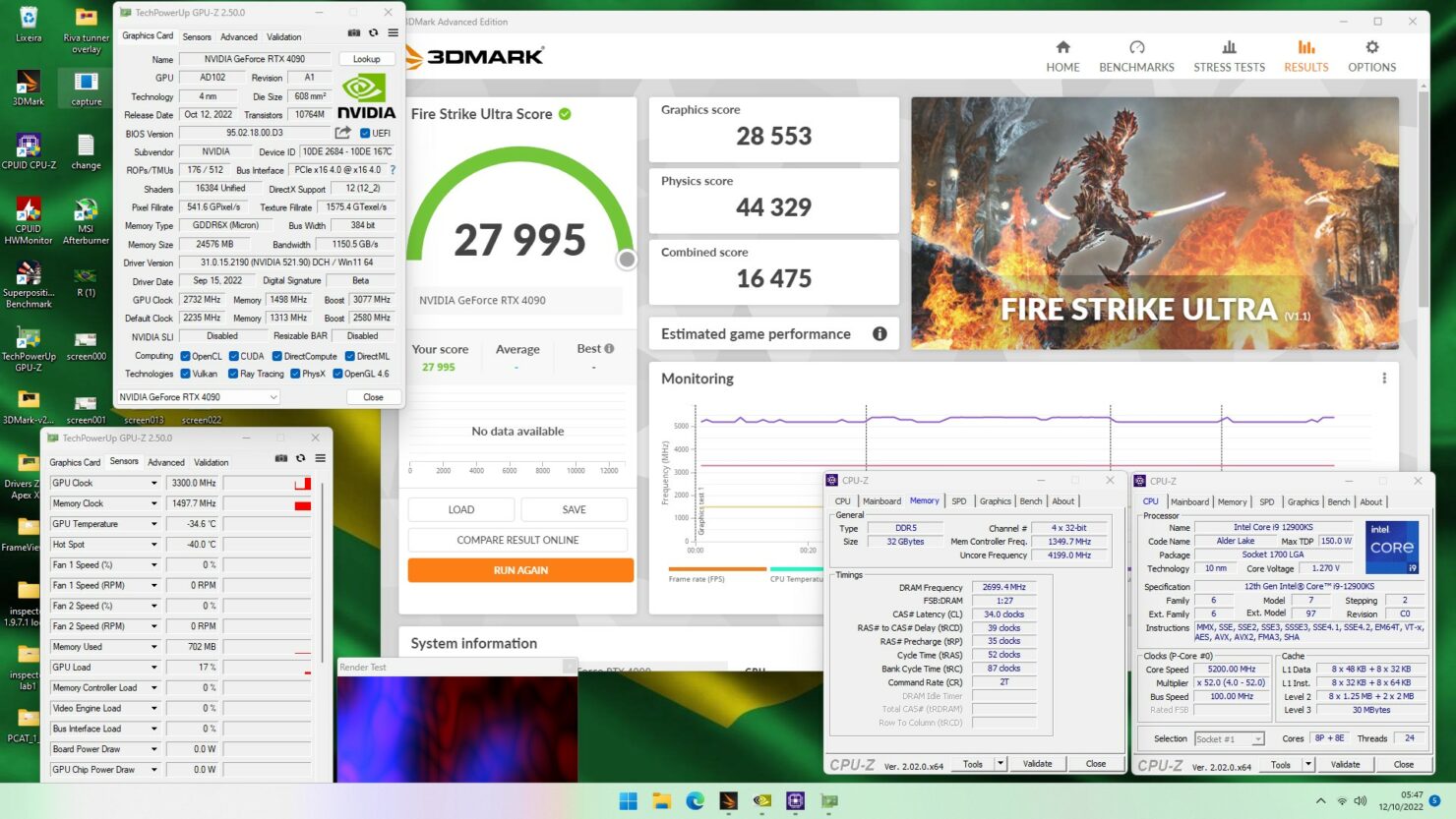
Task: Toggle the Ray Tracing checkbox
Action: click(233, 374)
